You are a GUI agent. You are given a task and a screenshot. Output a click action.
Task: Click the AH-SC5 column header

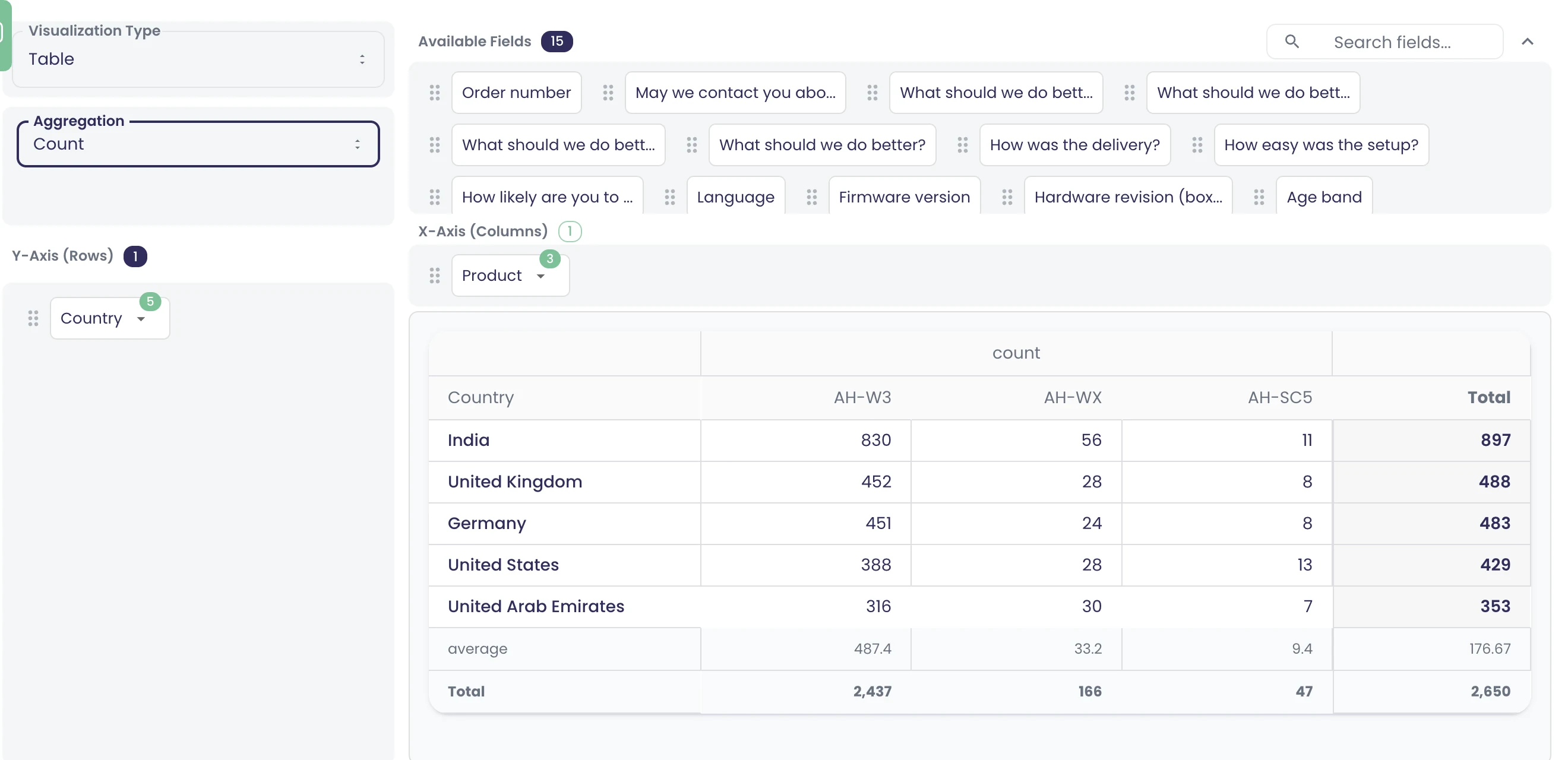[x=1280, y=397]
